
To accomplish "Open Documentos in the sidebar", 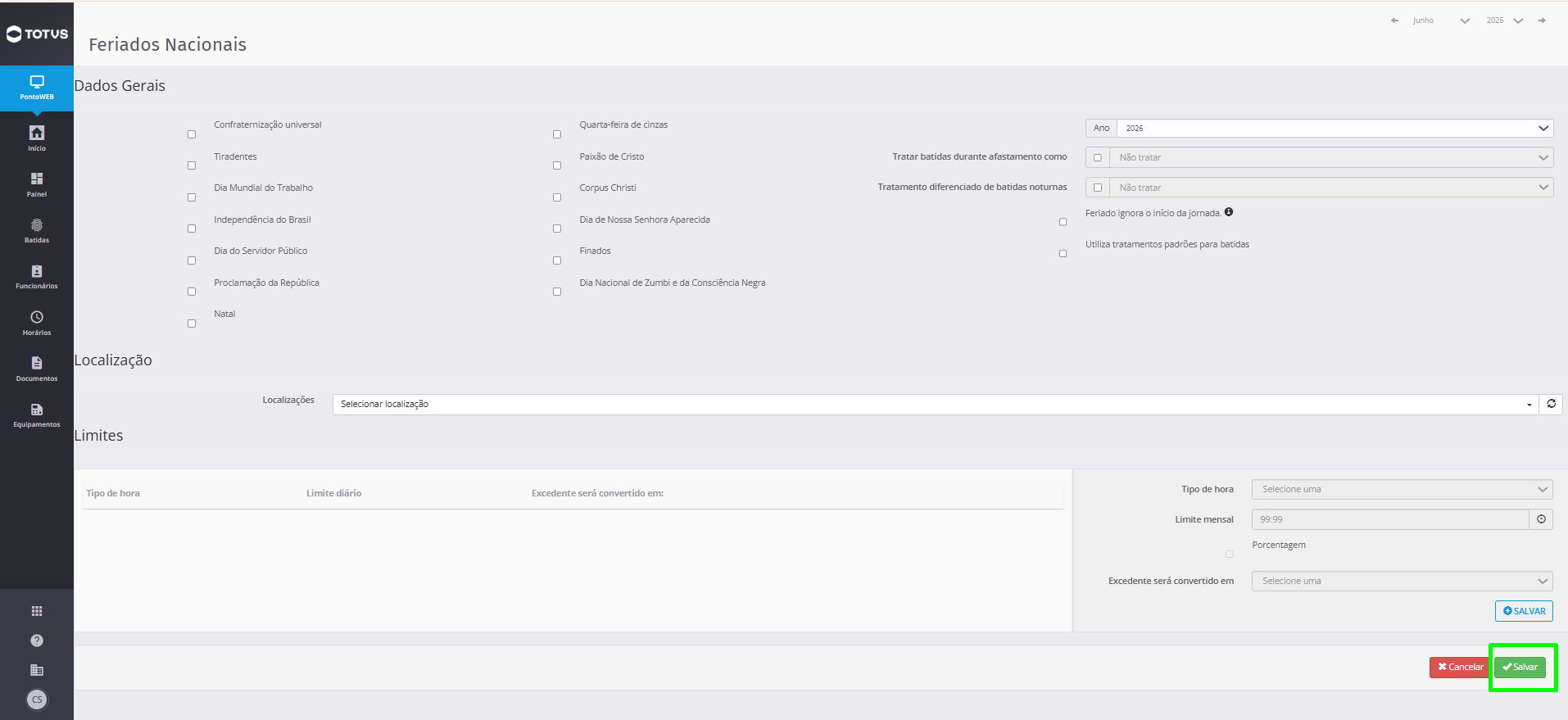I will pos(37,369).
